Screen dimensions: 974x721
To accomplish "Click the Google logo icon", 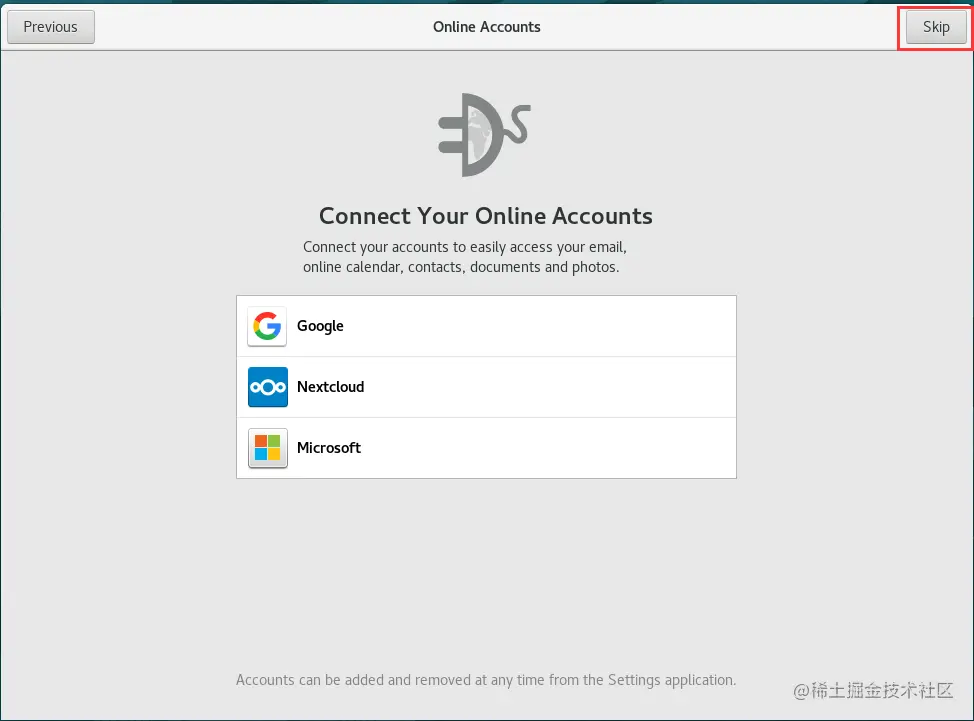I will [267, 326].
